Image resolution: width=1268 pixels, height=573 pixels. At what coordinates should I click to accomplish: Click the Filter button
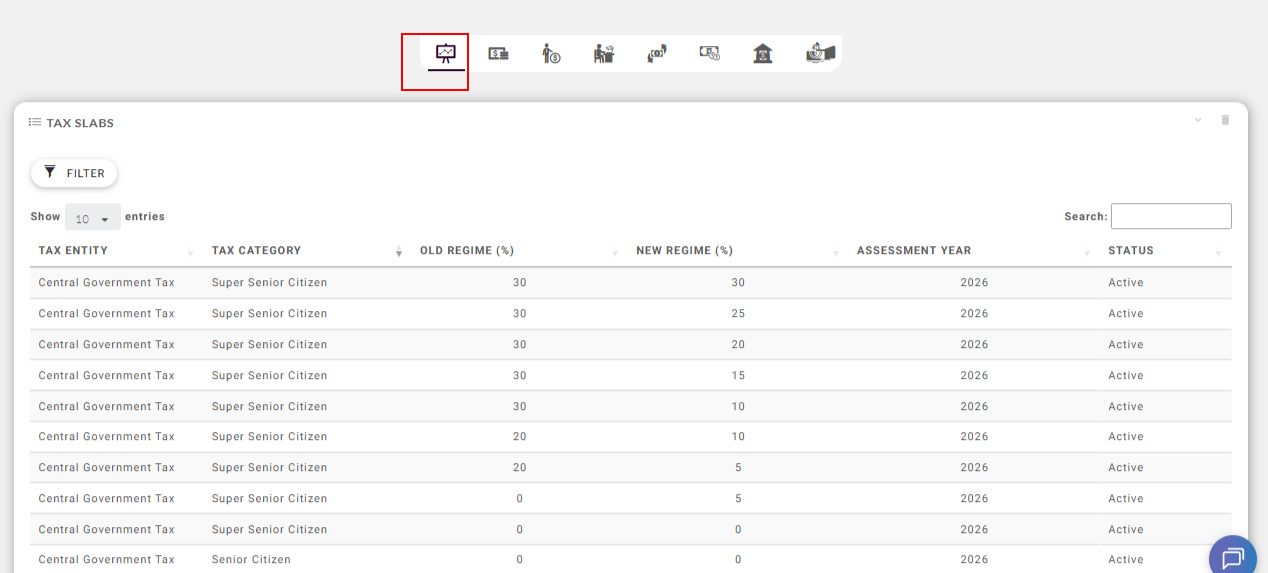point(75,173)
